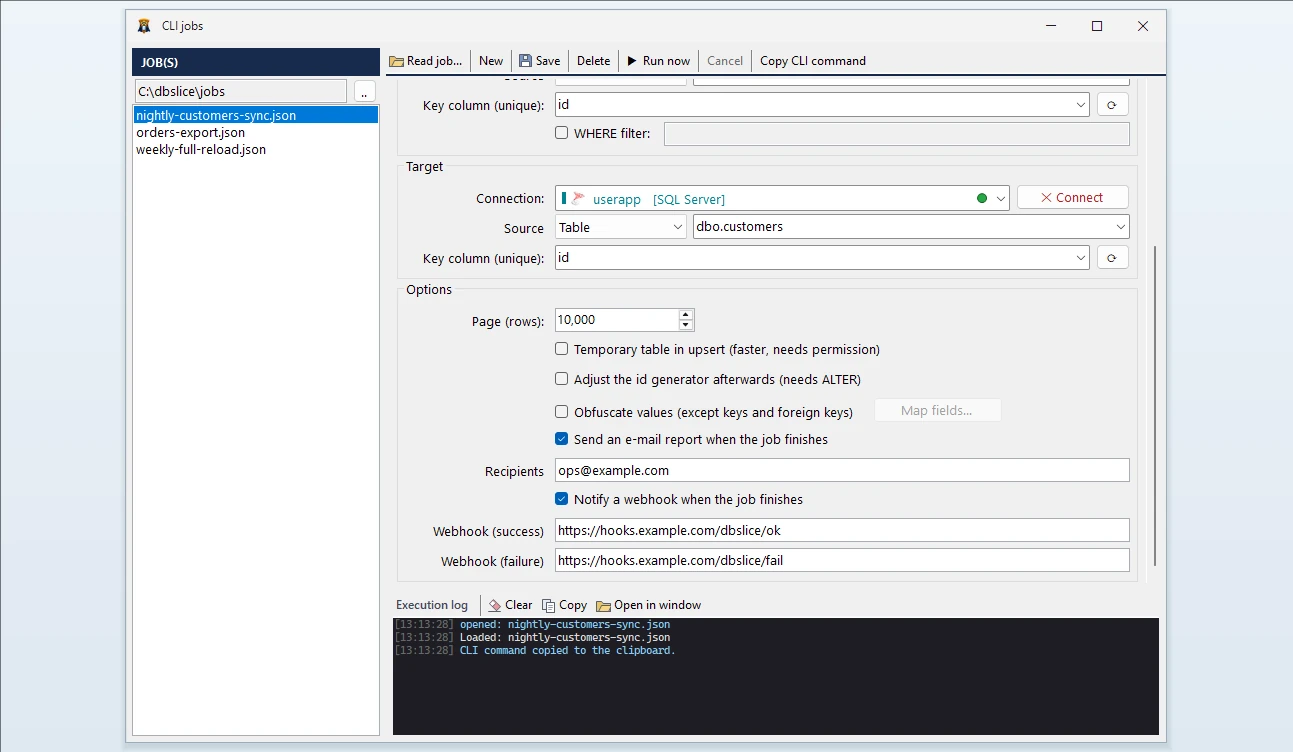Decrease Page rows with down arrow
1293x752 pixels.
pyautogui.click(x=686, y=326)
